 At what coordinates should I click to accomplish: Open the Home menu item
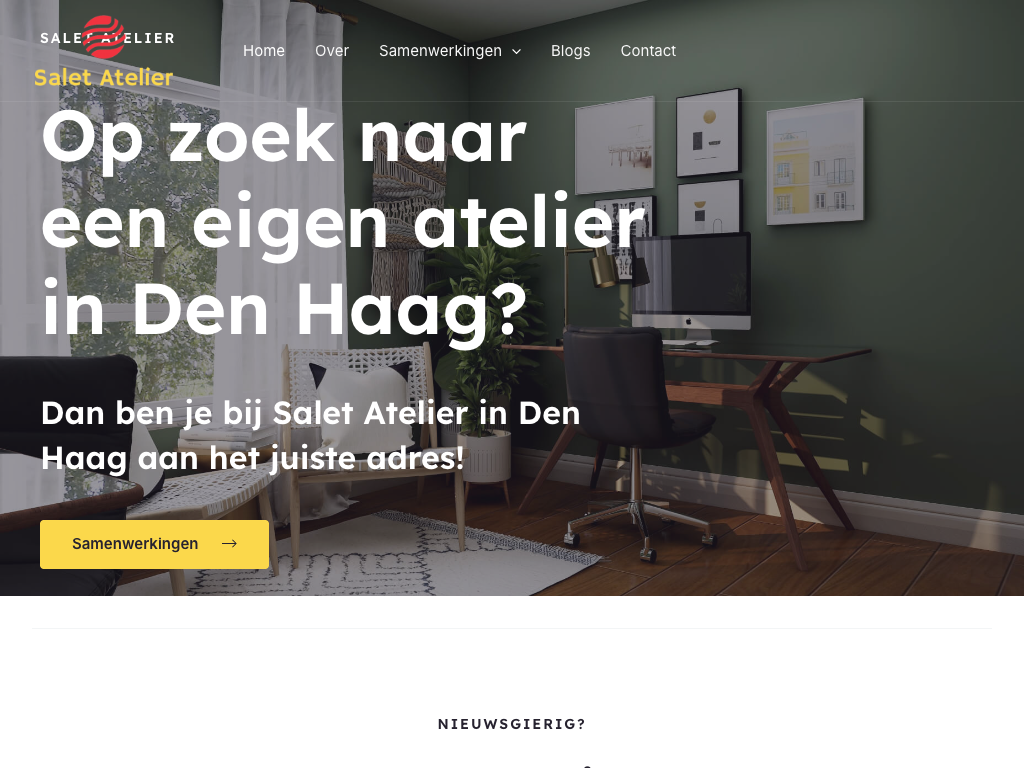pyautogui.click(x=264, y=50)
